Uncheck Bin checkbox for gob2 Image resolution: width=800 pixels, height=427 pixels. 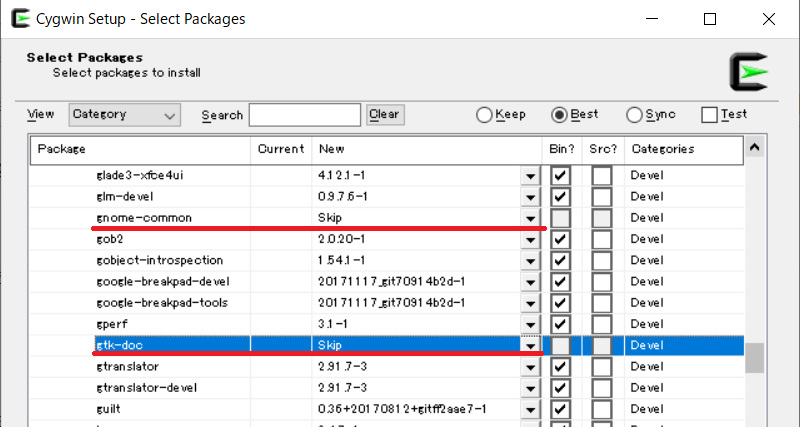point(560,239)
